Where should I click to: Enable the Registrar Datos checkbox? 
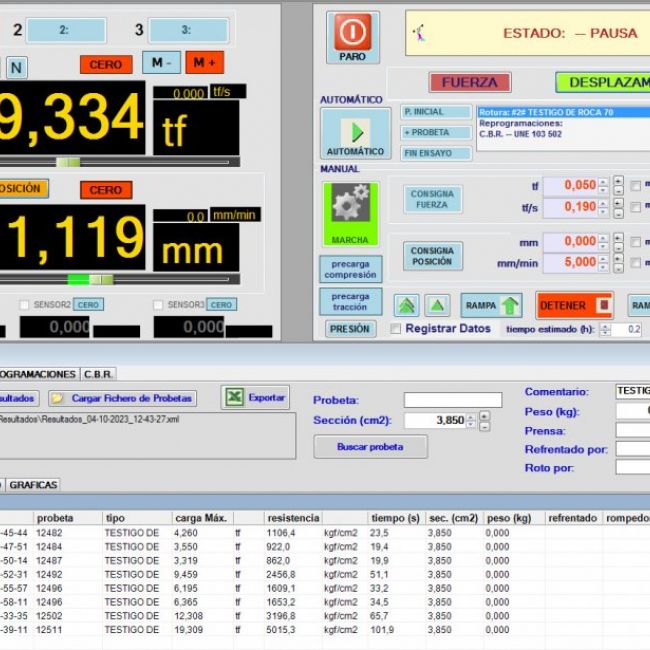pyautogui.click(x=396, y=328)
